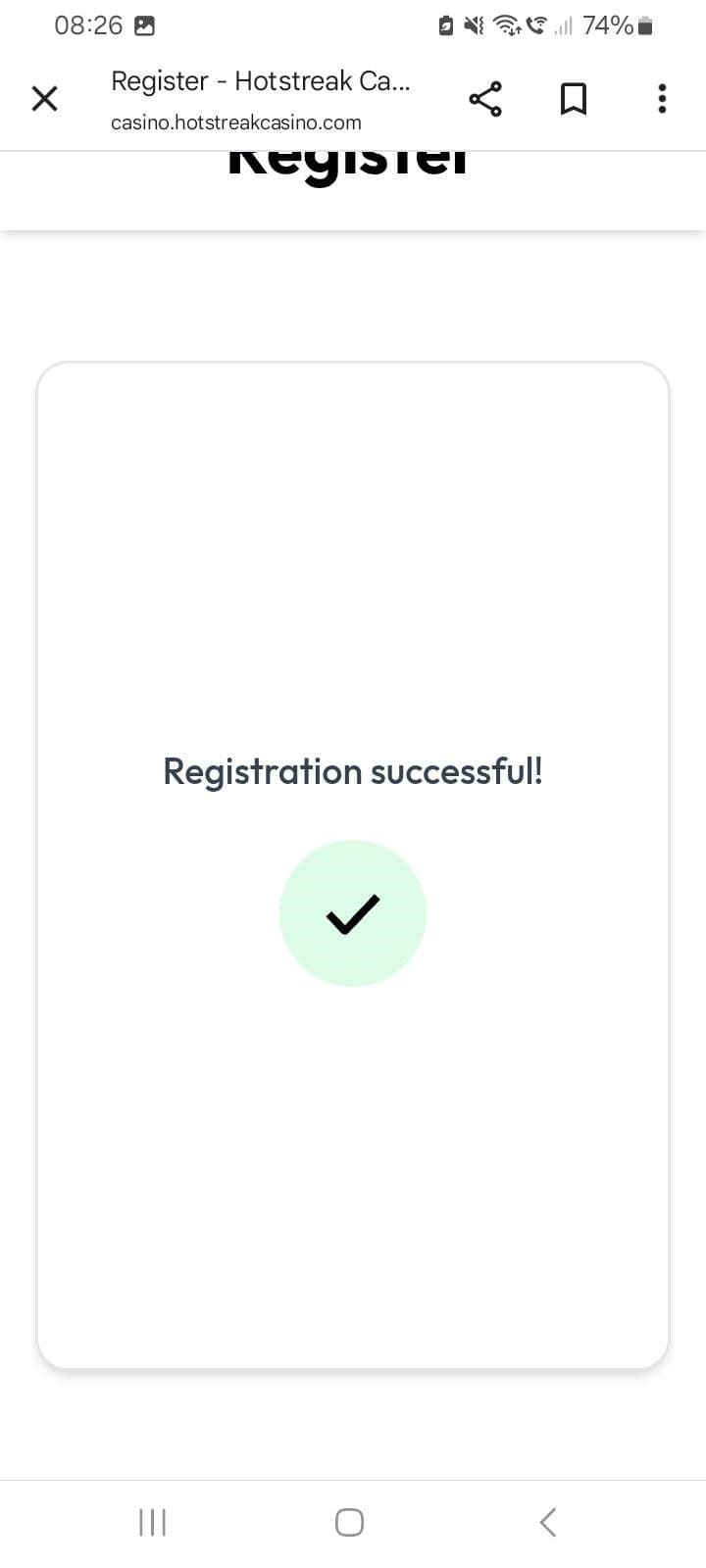Open the share options for this page
706x1568 pixels.
coord(486,98)
